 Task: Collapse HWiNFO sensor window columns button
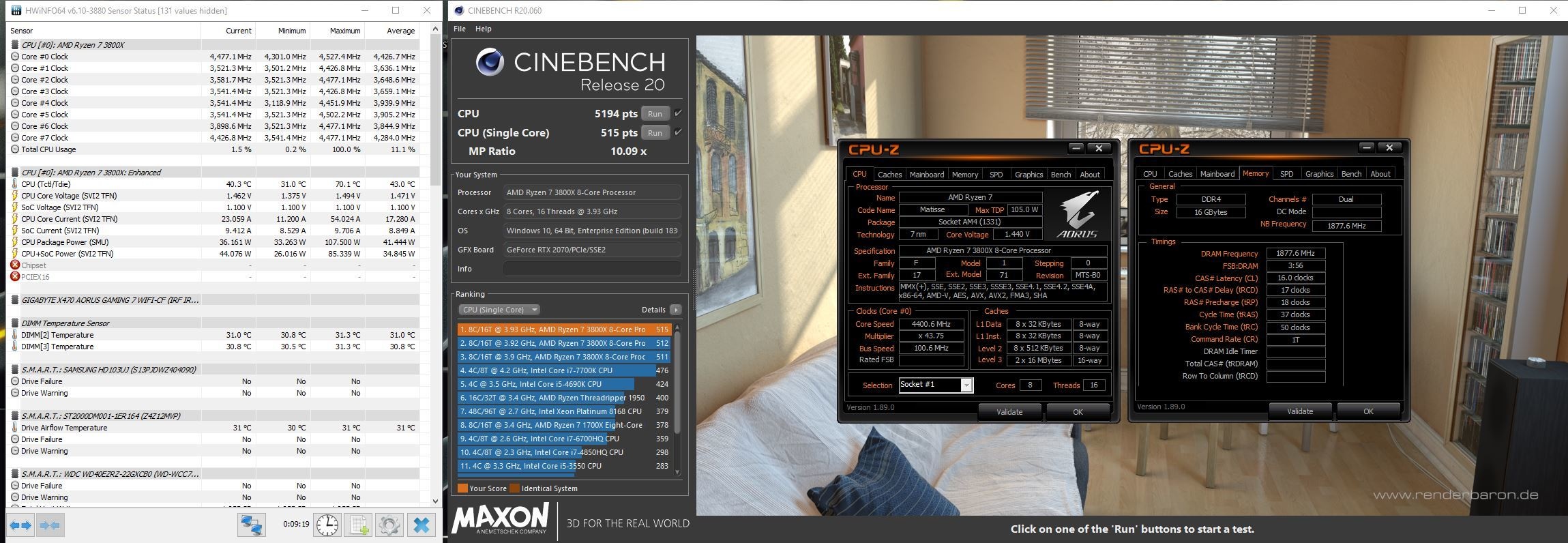tap(50, 525)
